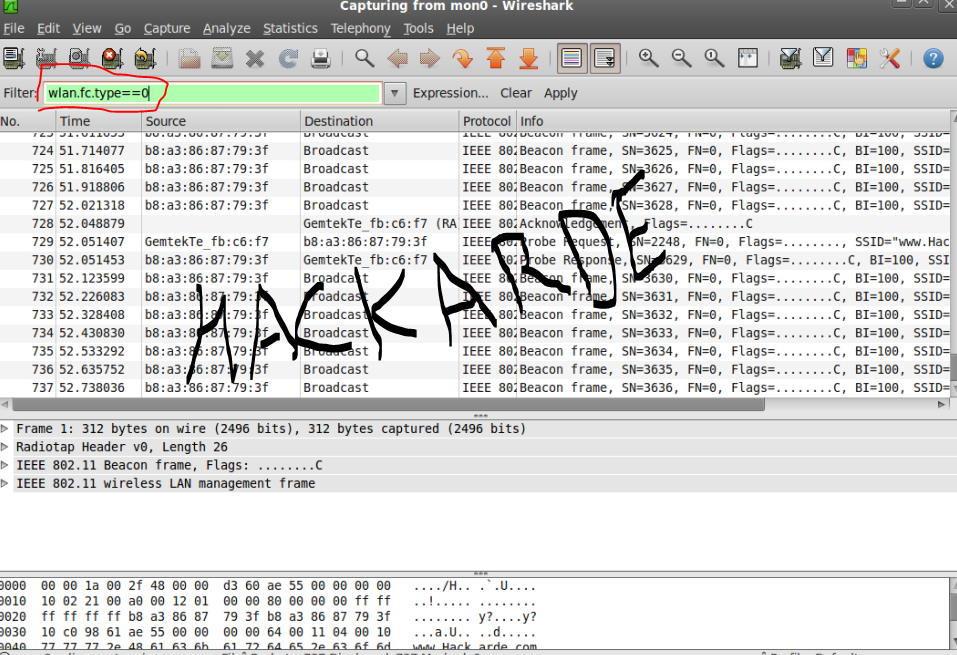Print packets toolbar icon
957x655 pixels.
pyautogui.click(x=321, y=58)
